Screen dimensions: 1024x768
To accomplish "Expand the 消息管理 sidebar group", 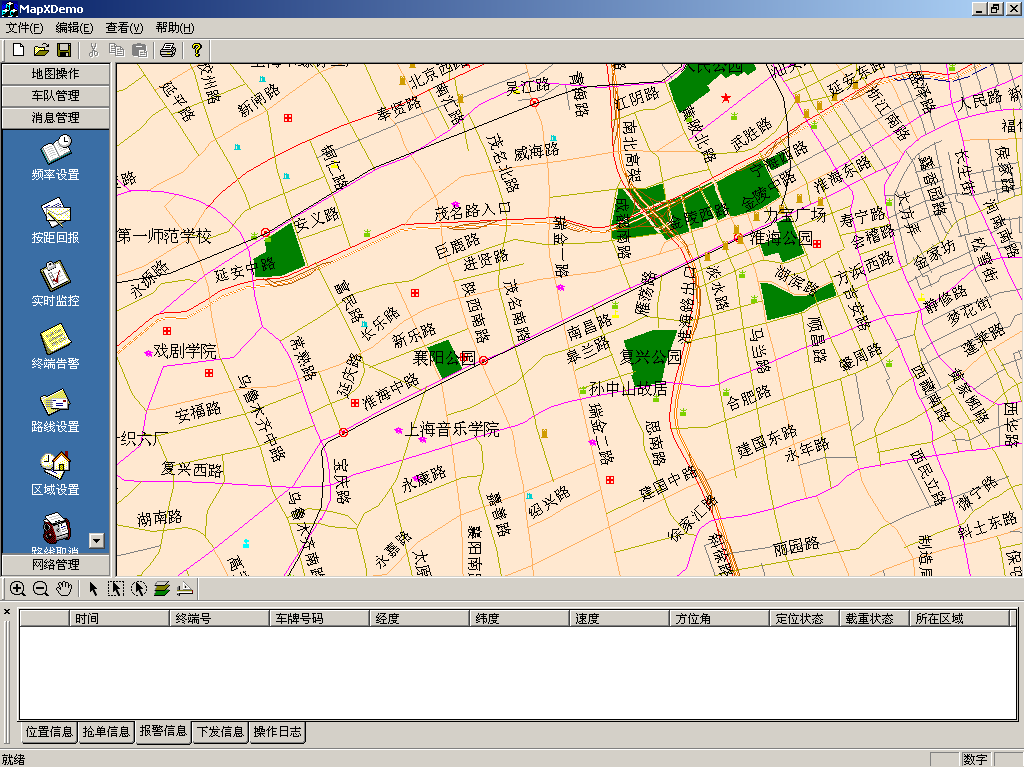I will tap(56, 118).
